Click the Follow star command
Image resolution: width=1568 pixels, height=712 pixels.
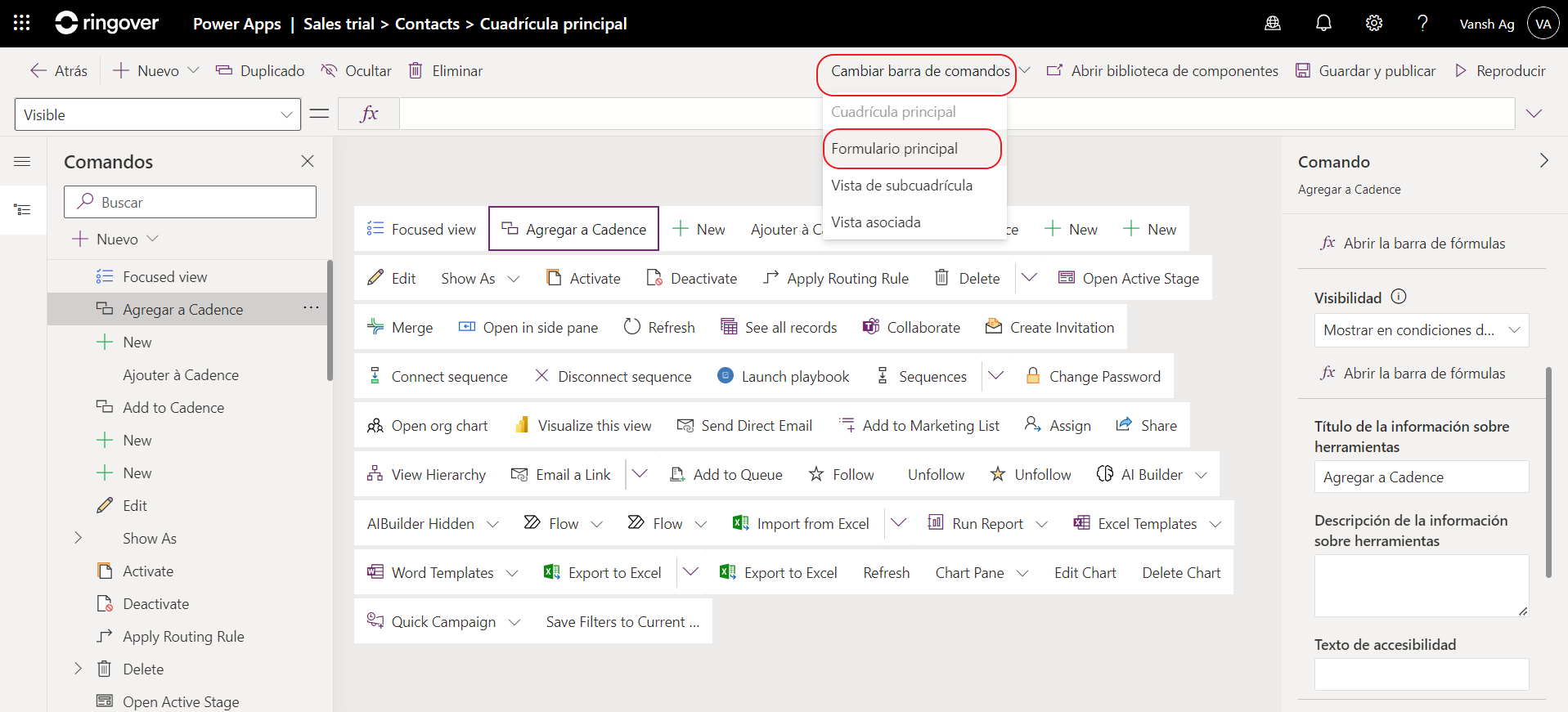tap(841, 474)
